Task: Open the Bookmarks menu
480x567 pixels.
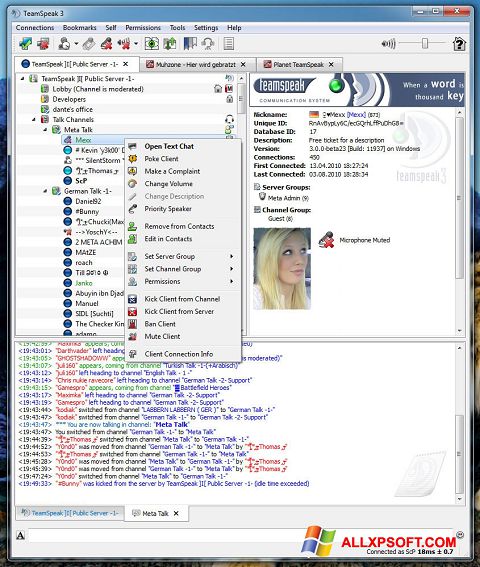Action: [x=80, y=28]
